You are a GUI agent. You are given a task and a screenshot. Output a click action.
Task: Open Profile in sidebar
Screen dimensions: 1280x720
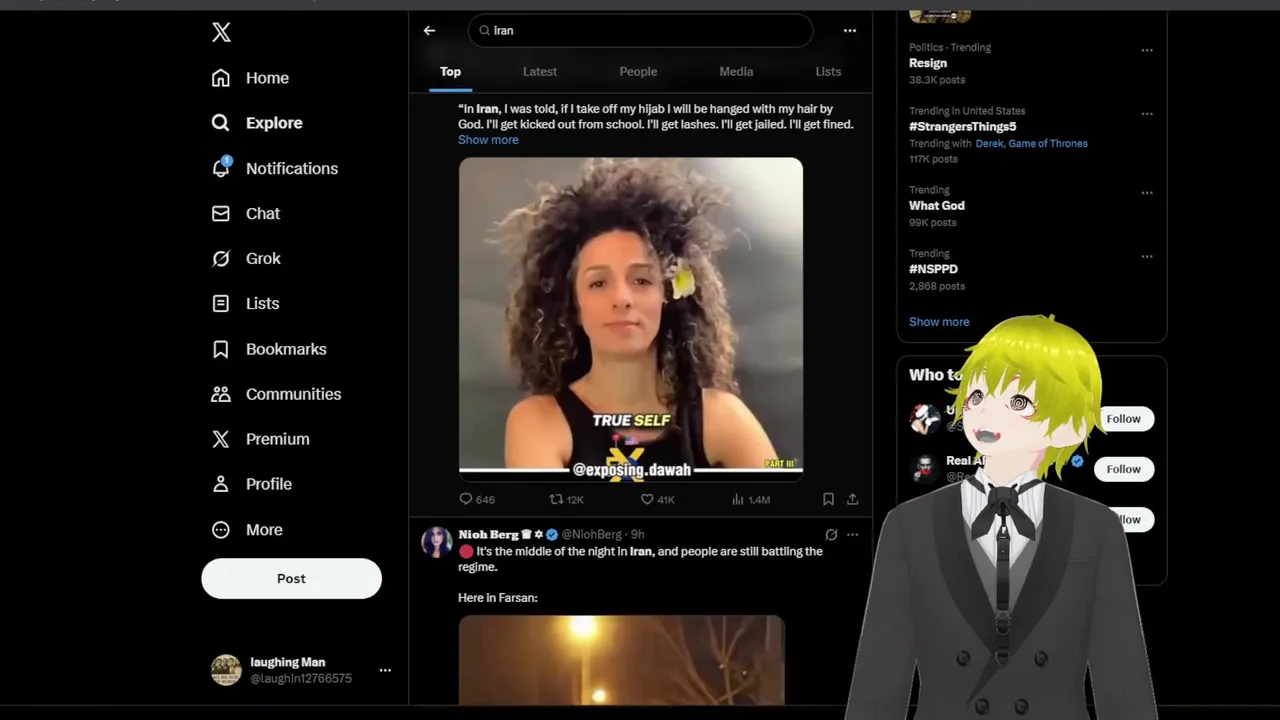251,484
